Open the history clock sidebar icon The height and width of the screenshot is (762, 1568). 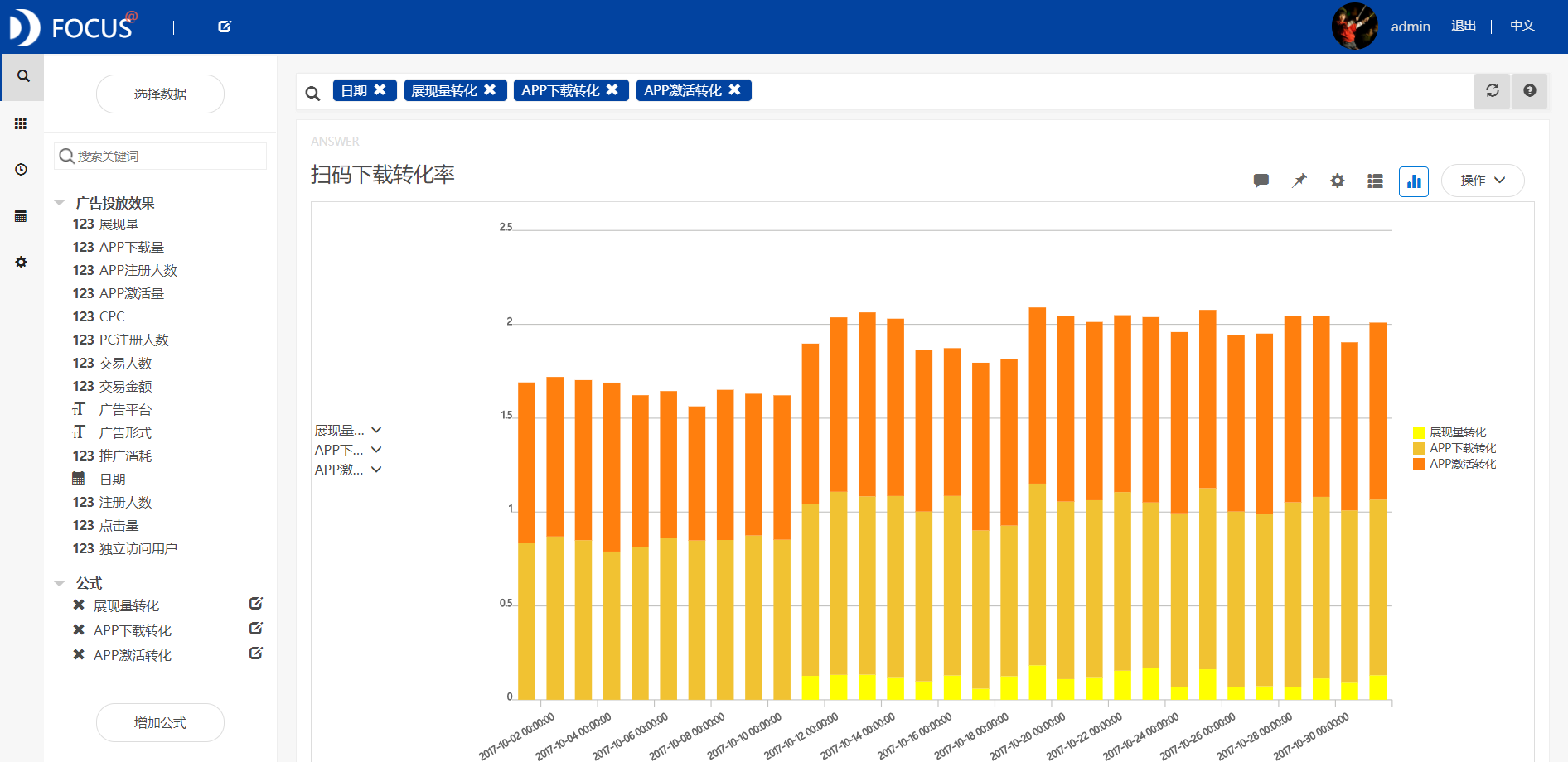[x=22, y=170]
